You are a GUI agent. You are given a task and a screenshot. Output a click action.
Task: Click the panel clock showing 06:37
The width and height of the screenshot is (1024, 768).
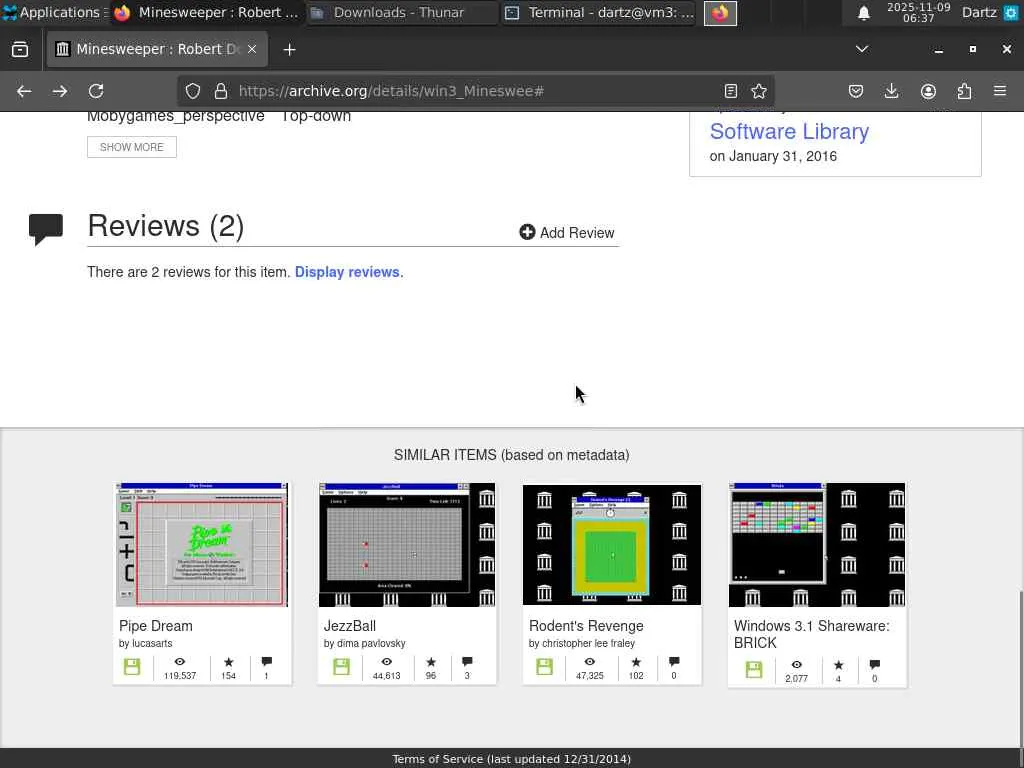click(918, 12)
